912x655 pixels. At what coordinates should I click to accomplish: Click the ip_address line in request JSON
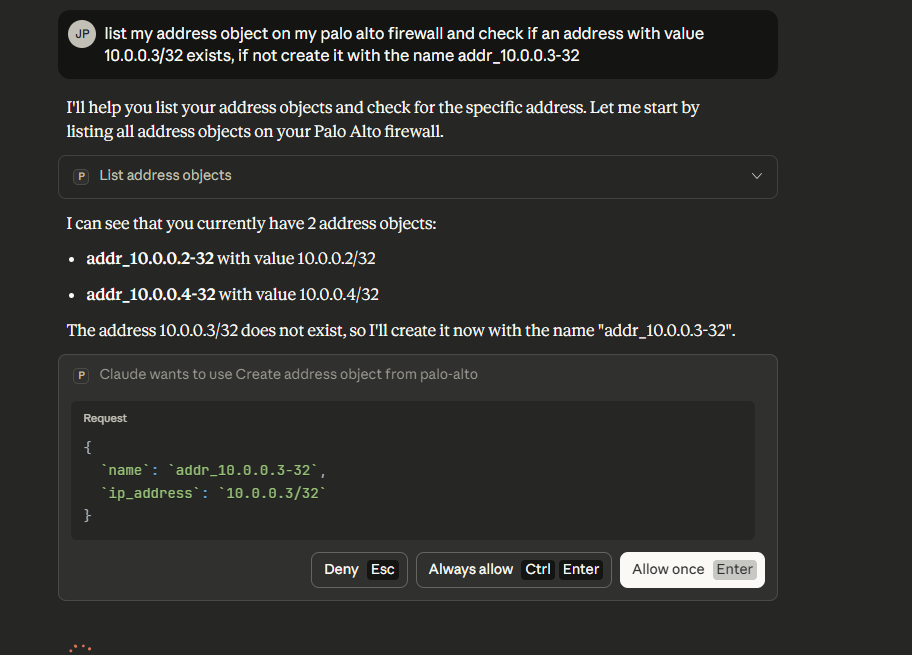214,493
